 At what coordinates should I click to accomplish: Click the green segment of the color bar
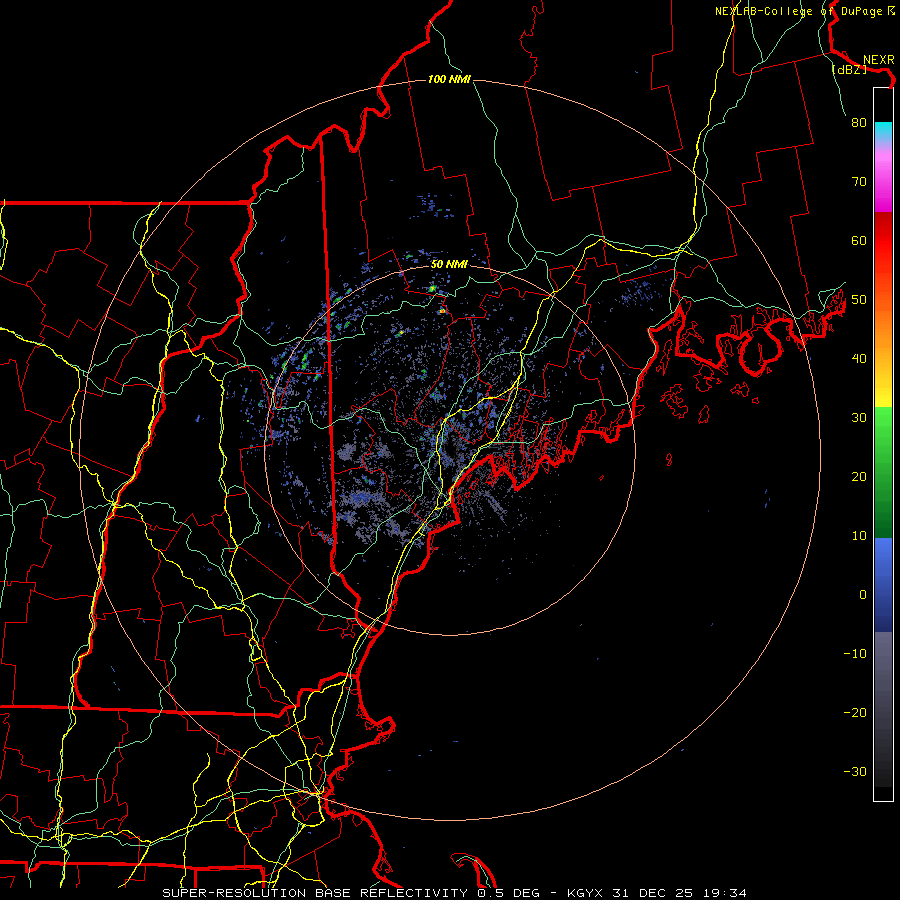[883, 472]
